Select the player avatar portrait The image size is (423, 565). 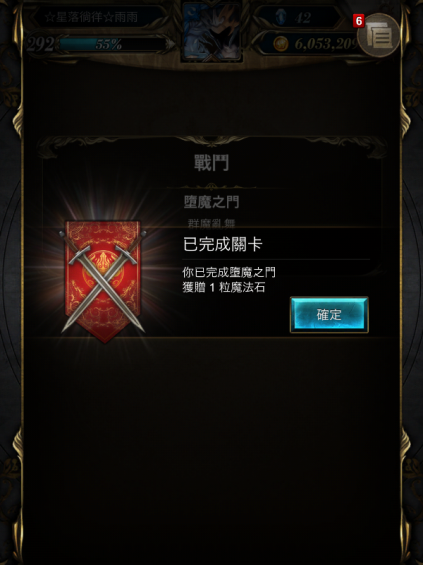click(x=212, y=31)
